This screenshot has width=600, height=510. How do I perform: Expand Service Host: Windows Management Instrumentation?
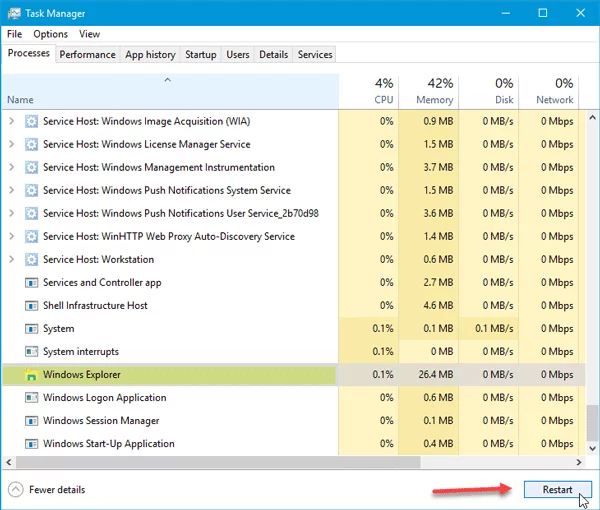tap(11, 167)
